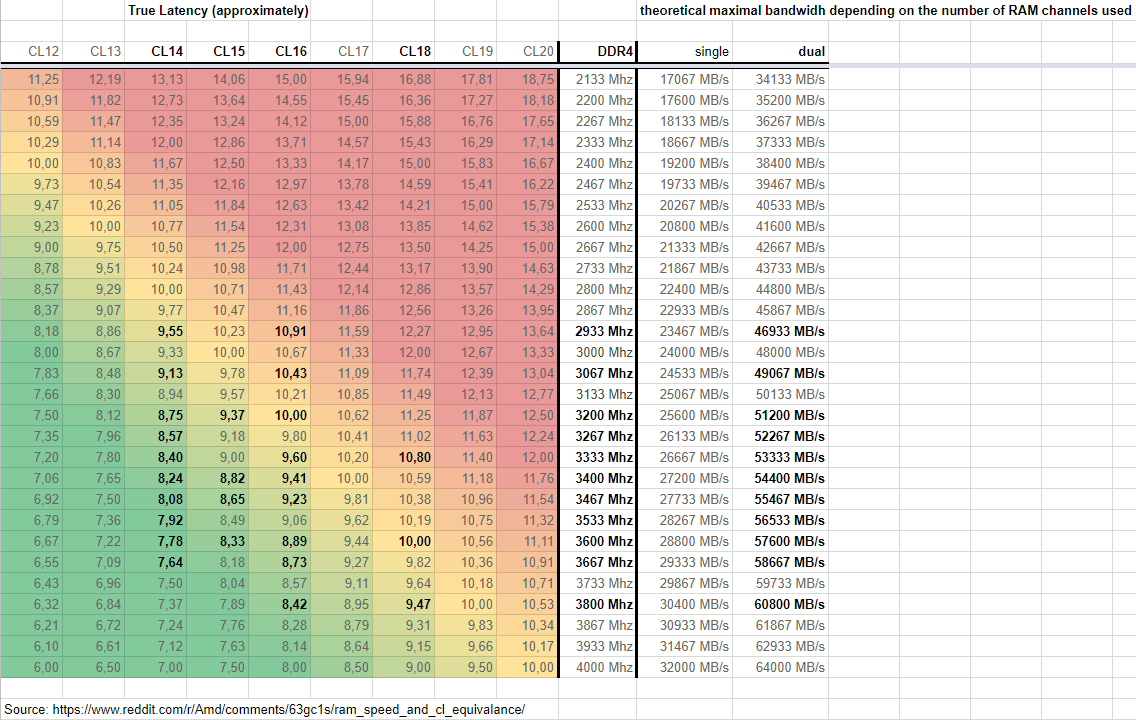Select bold CL14 value 7,78 in 3600 Mhz row
1136x720 pixels.
tap(156, 541)
